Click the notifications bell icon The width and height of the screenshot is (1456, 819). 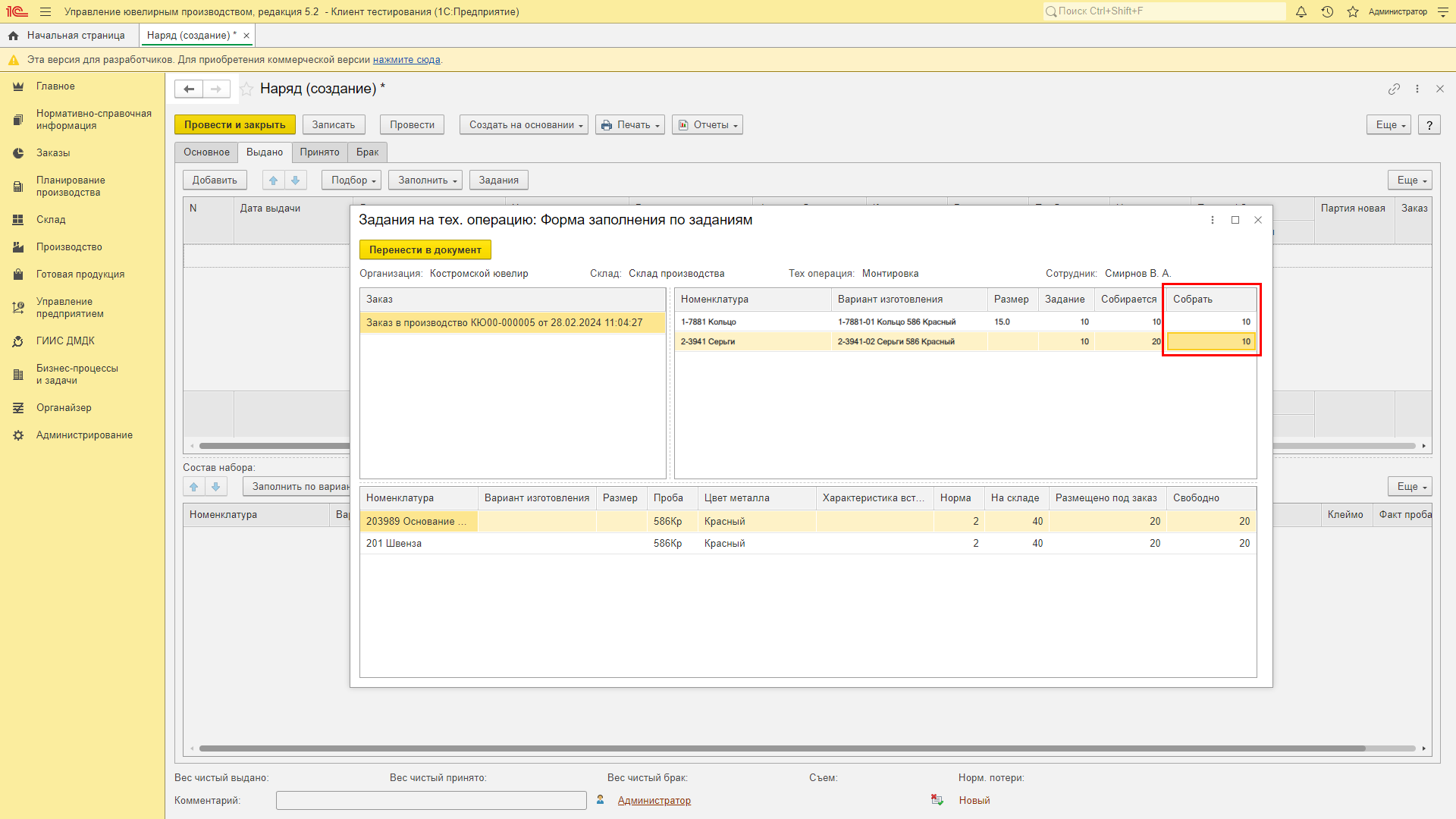1301,12
